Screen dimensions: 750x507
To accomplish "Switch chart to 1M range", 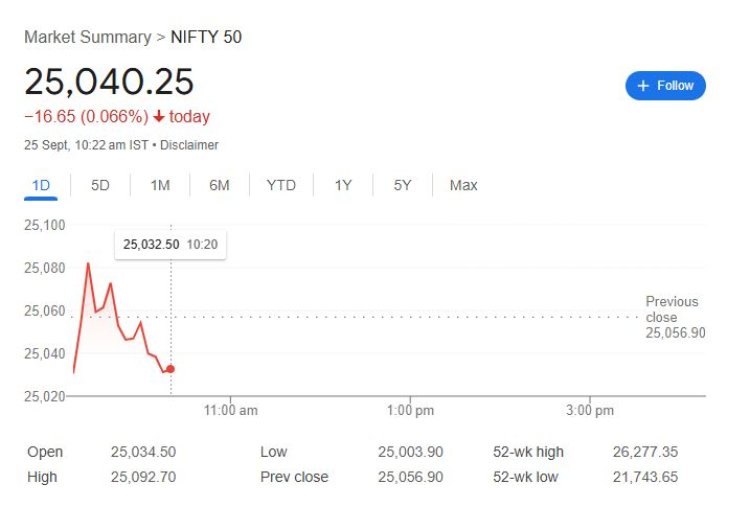I will coord(160,185).
